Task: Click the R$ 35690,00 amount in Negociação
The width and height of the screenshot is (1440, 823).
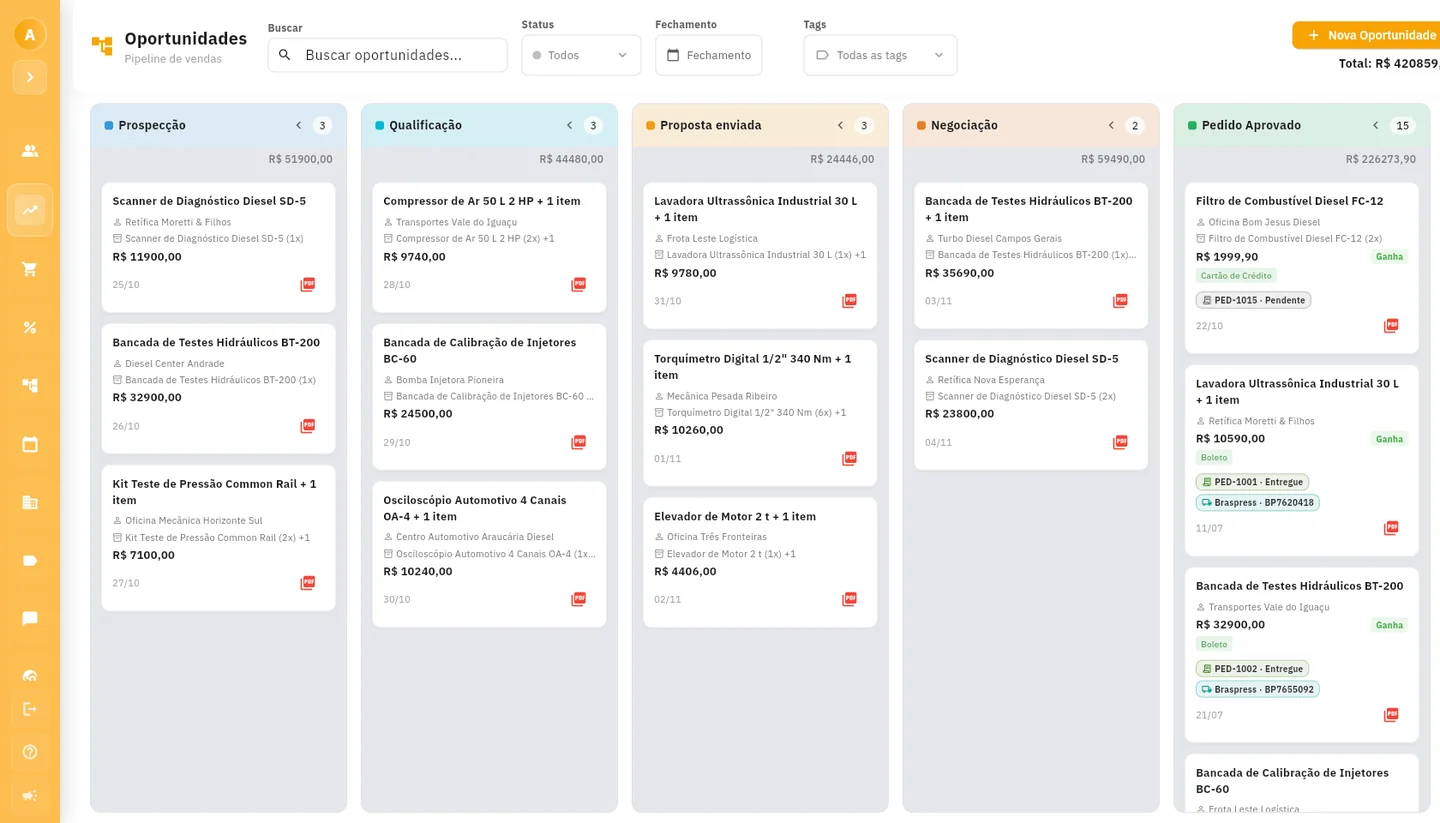Action: tap(960, 273)
